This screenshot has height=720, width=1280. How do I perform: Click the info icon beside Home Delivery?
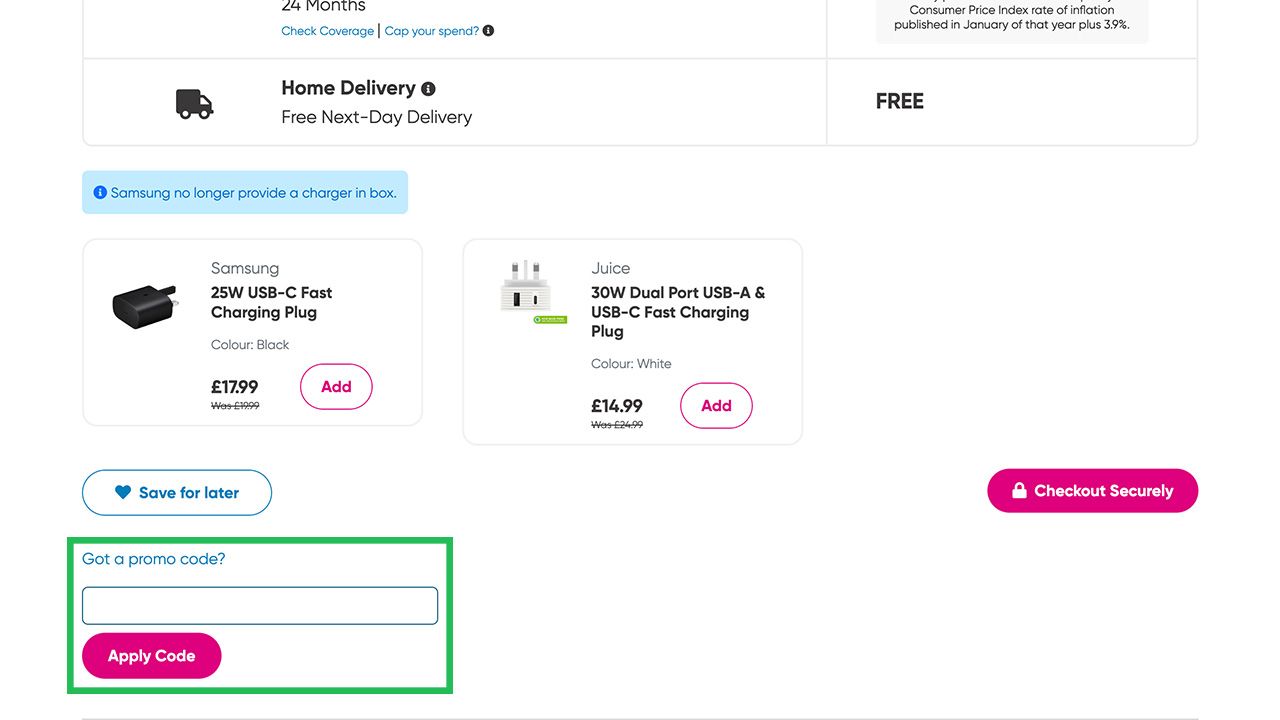(x=428, y=89)
